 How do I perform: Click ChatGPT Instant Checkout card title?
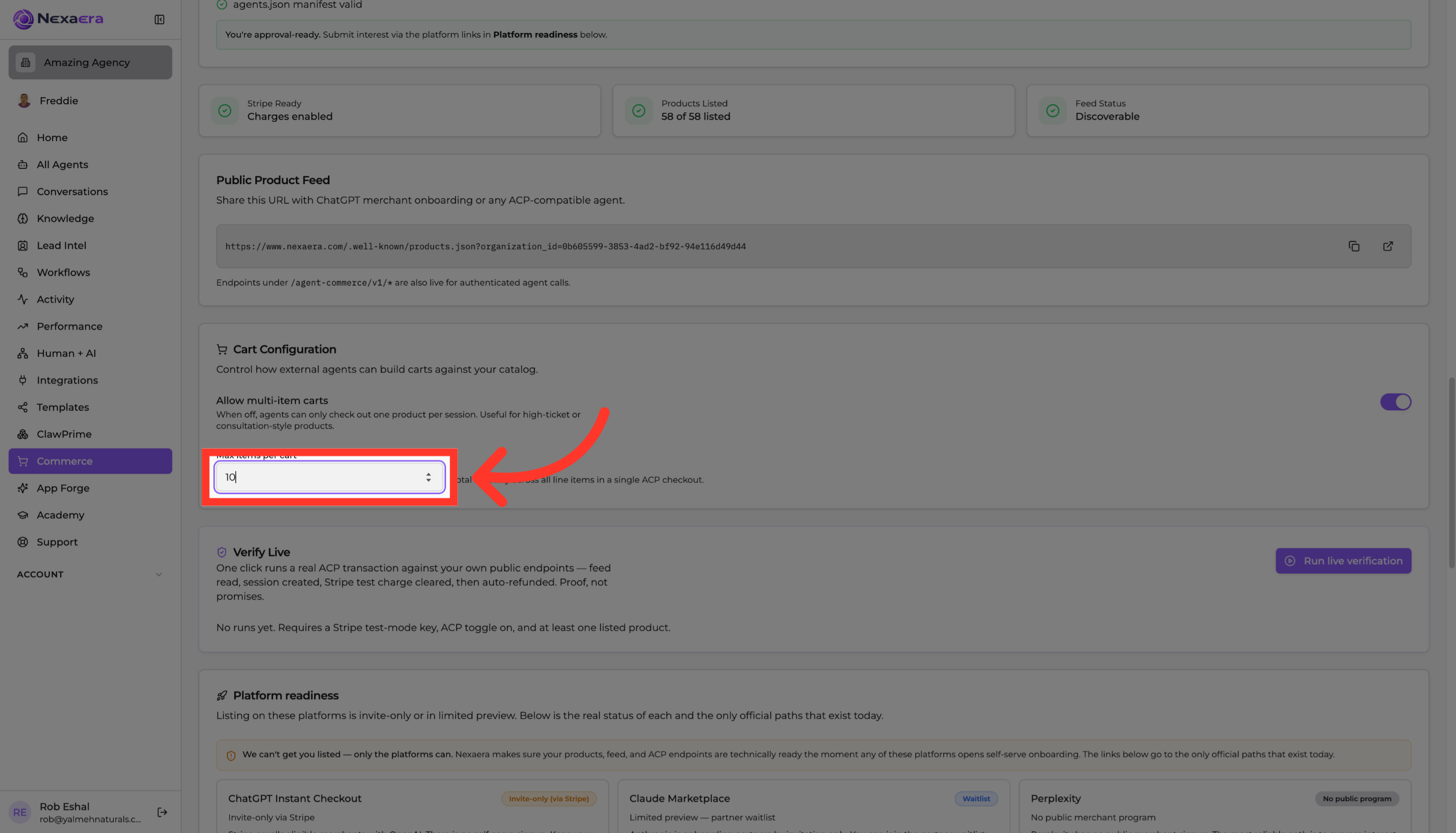(294, 798)
